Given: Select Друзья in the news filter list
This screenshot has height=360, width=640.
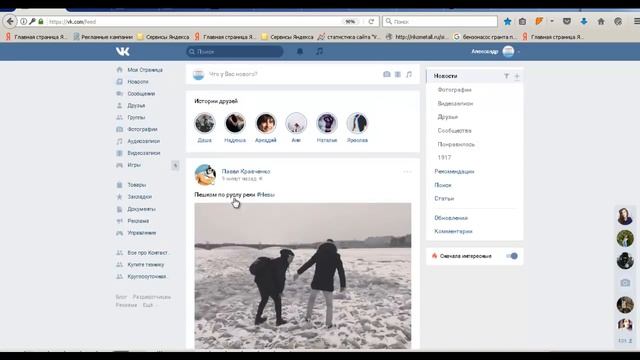Looking at the screenshot, I should 448,117.
